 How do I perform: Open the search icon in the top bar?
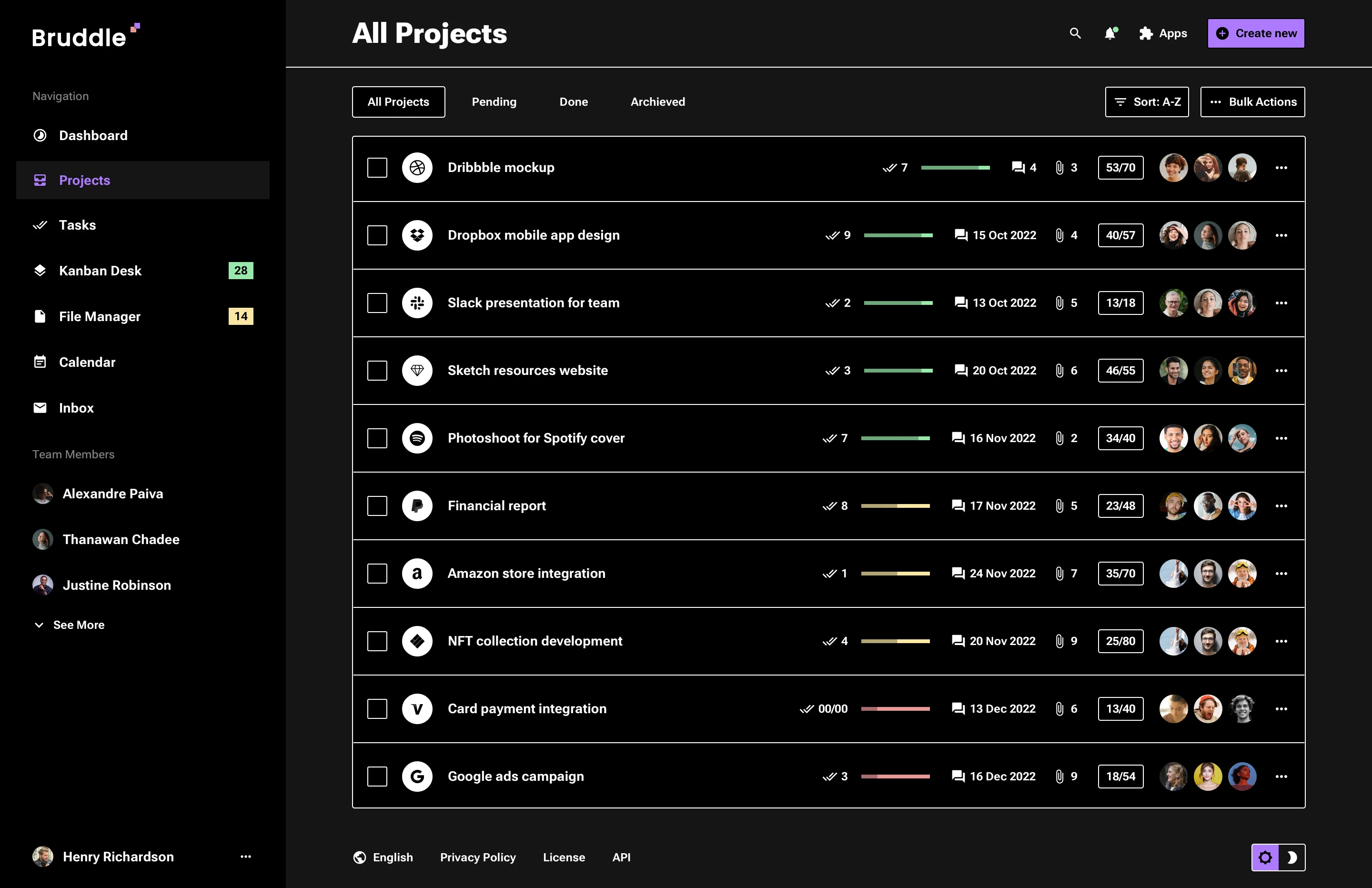1075,33
